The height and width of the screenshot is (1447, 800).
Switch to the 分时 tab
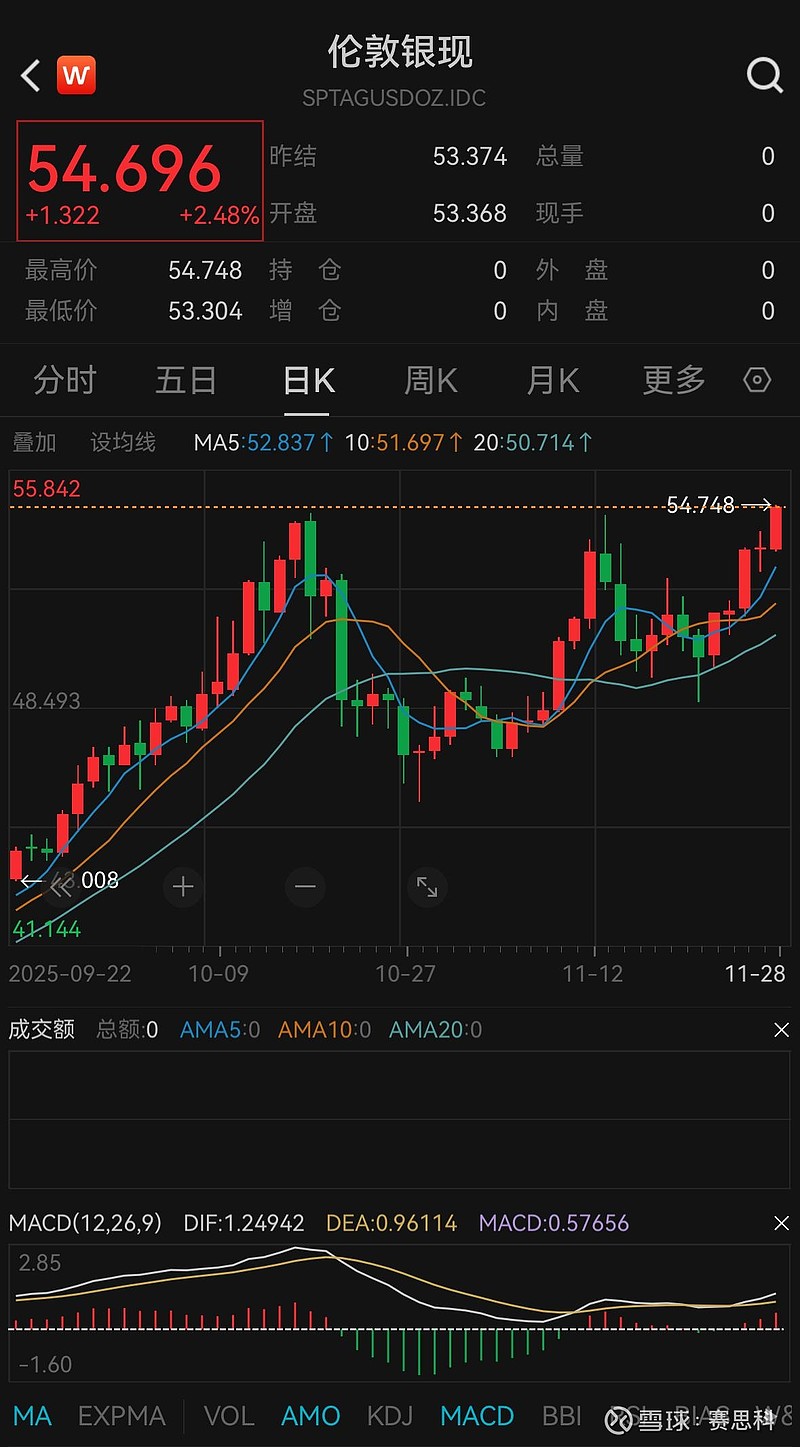point(65,381)
